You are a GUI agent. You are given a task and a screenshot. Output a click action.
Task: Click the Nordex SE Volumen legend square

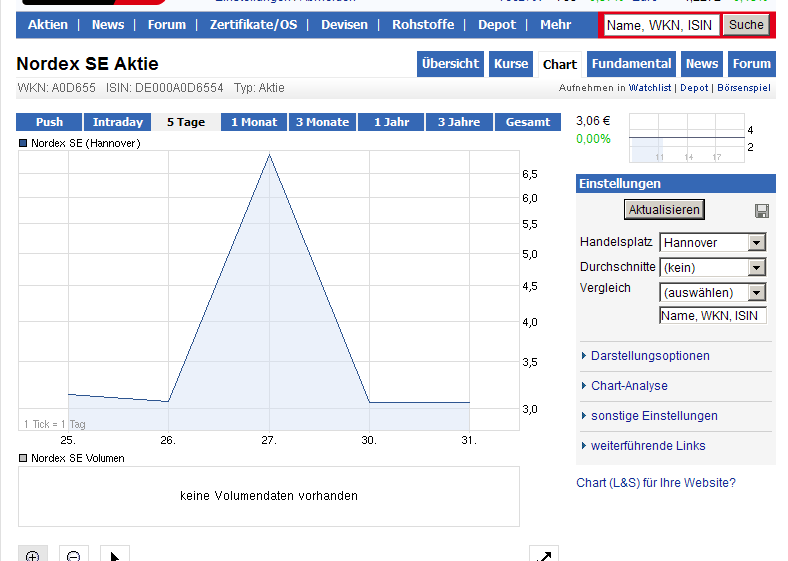(x=23, y=458)
